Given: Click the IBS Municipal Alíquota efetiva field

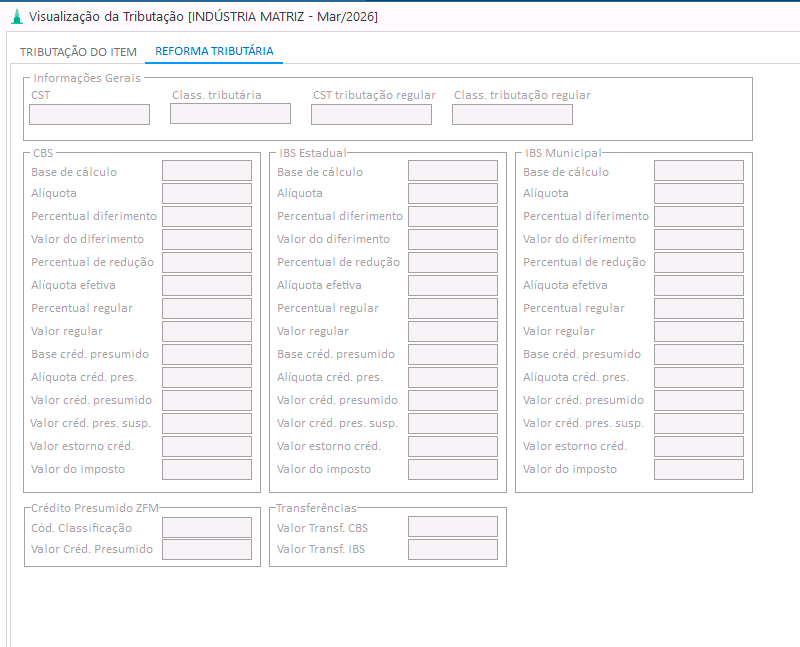Looking at the screenshot, I should pyautogui.click(x=699, y=286).
